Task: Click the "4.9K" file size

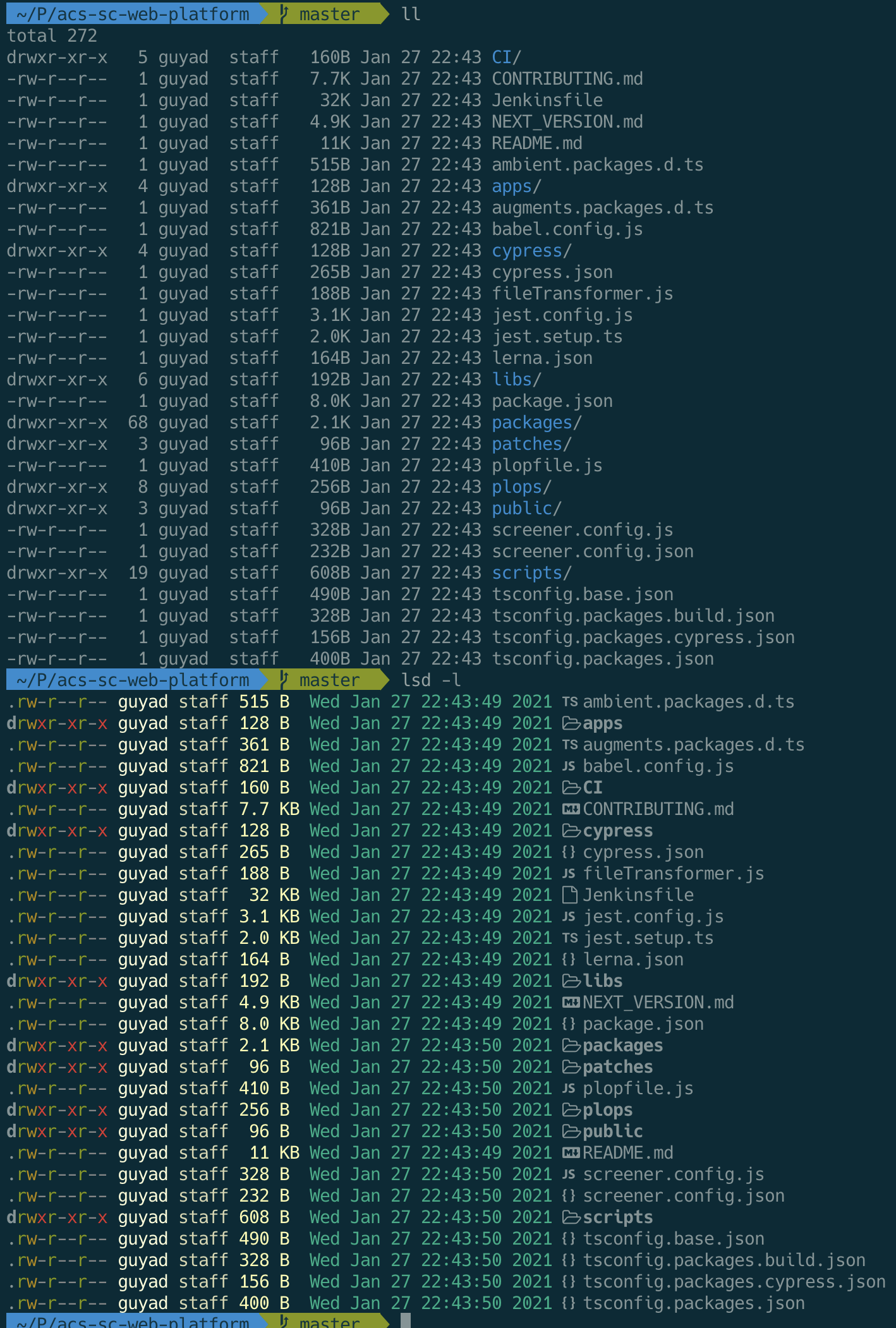Action: pyautogui.click(x=330, y=122)
